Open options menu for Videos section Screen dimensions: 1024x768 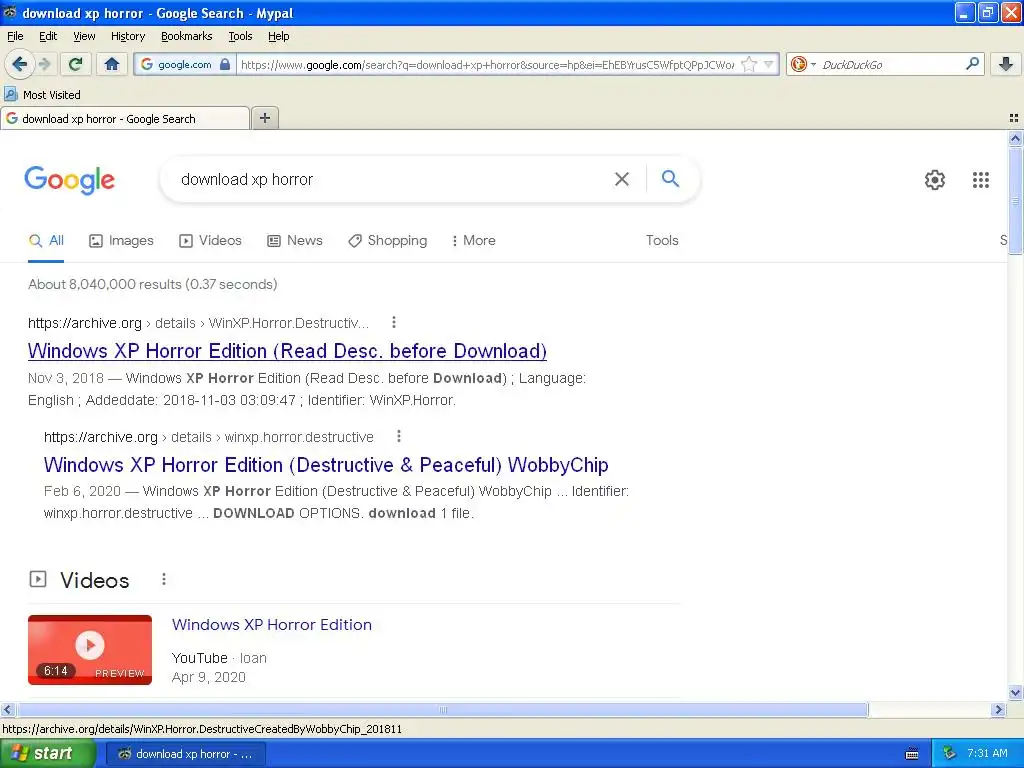[x=164, y=579]
